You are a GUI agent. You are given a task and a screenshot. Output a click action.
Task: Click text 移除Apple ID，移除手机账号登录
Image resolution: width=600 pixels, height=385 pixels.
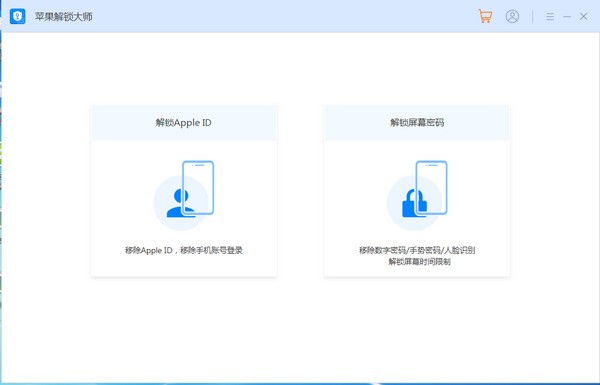click(184, 250)
